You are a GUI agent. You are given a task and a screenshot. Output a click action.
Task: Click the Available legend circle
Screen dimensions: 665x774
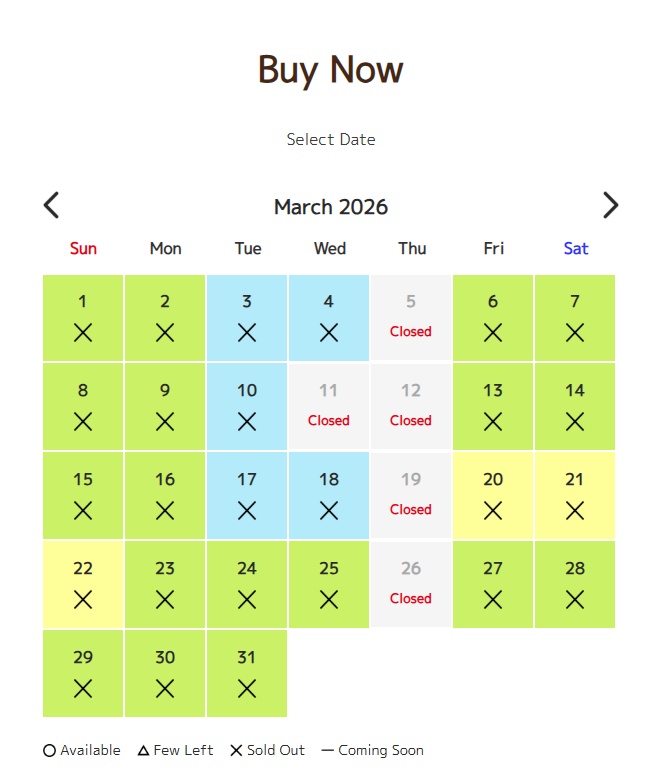[50, 750]
